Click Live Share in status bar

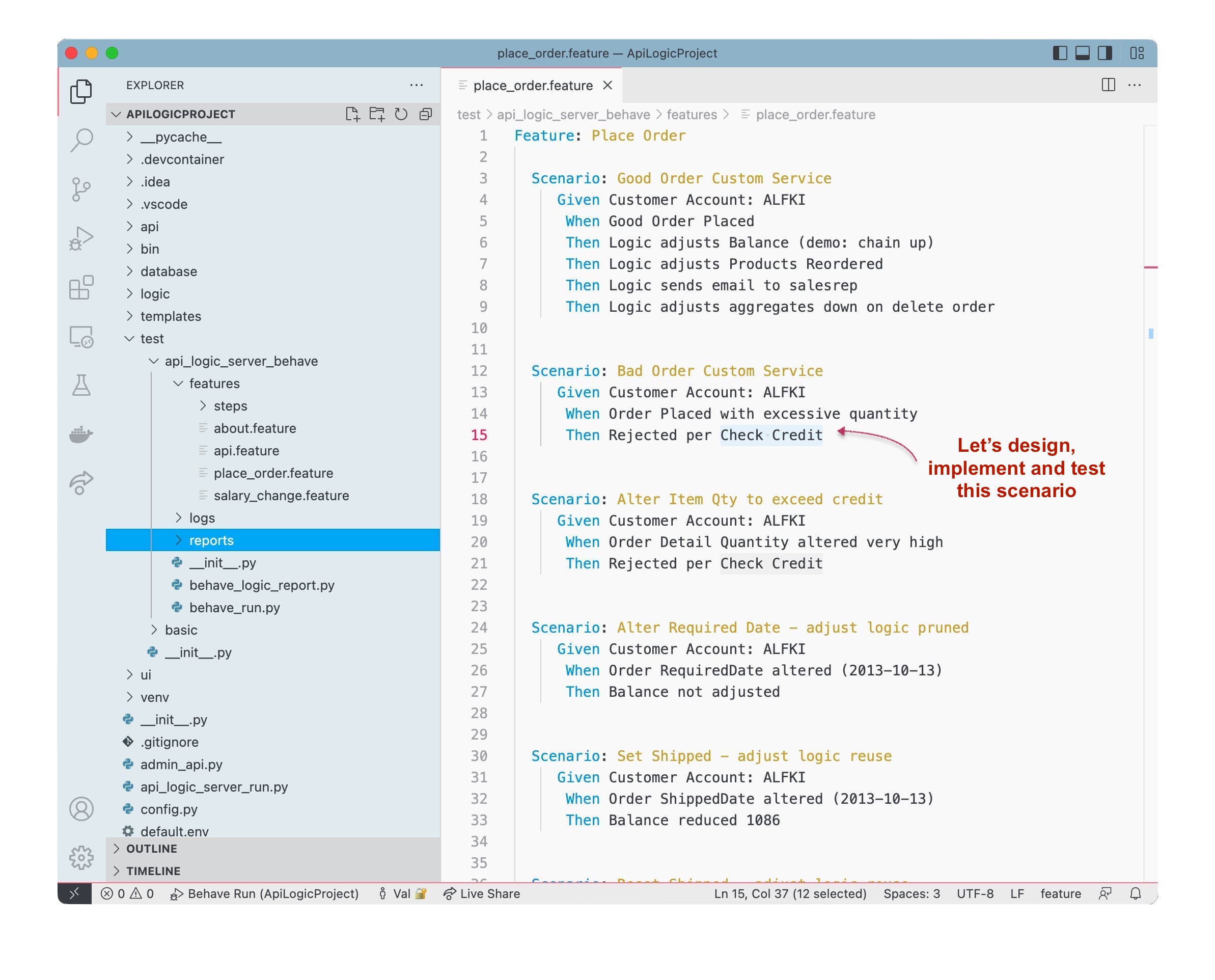click(482, 893)
